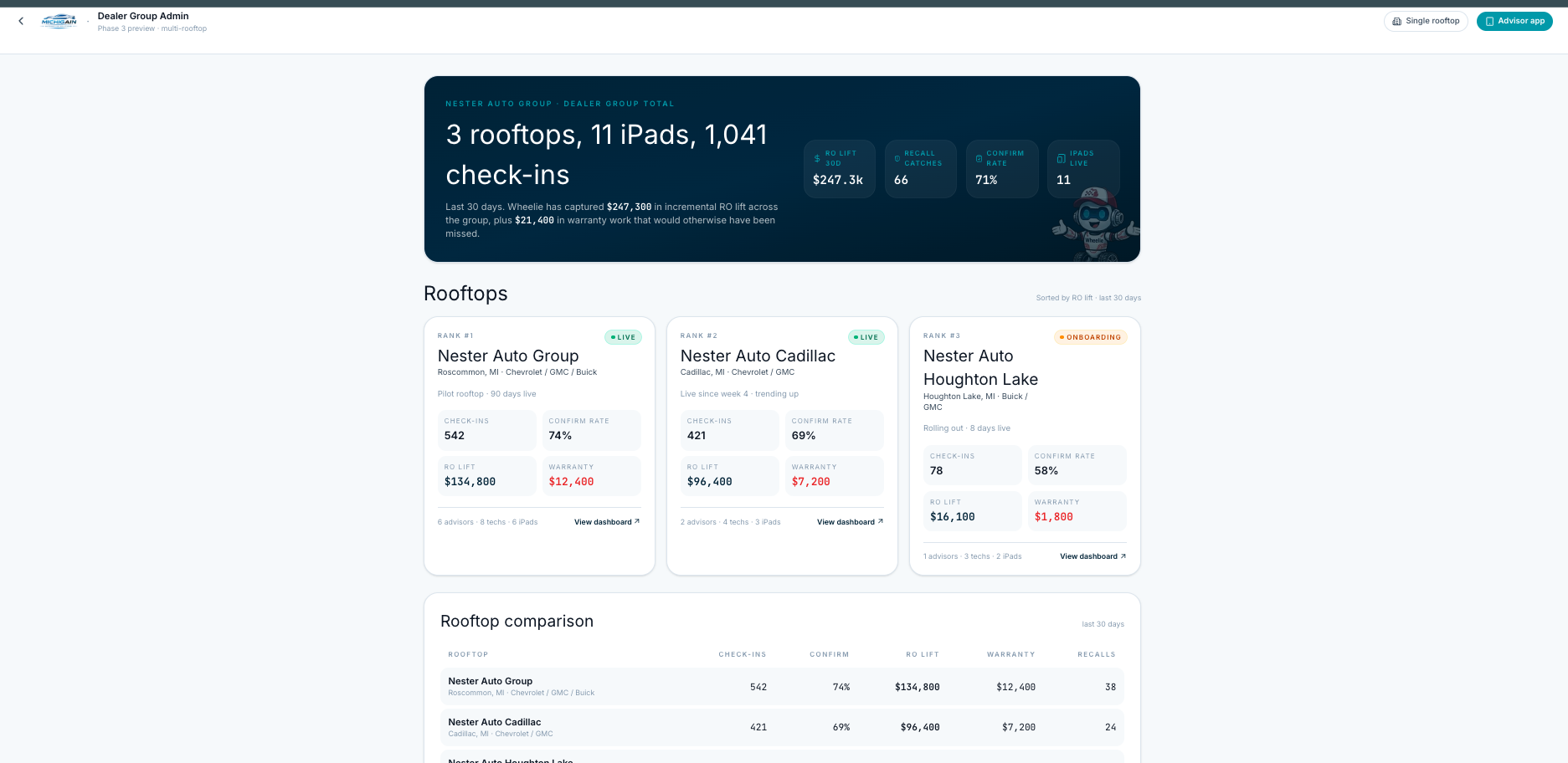1568x763 pixels.
Task: Click the '3 rooftops, 11 iPads' headline
Action: pos(606,155)
